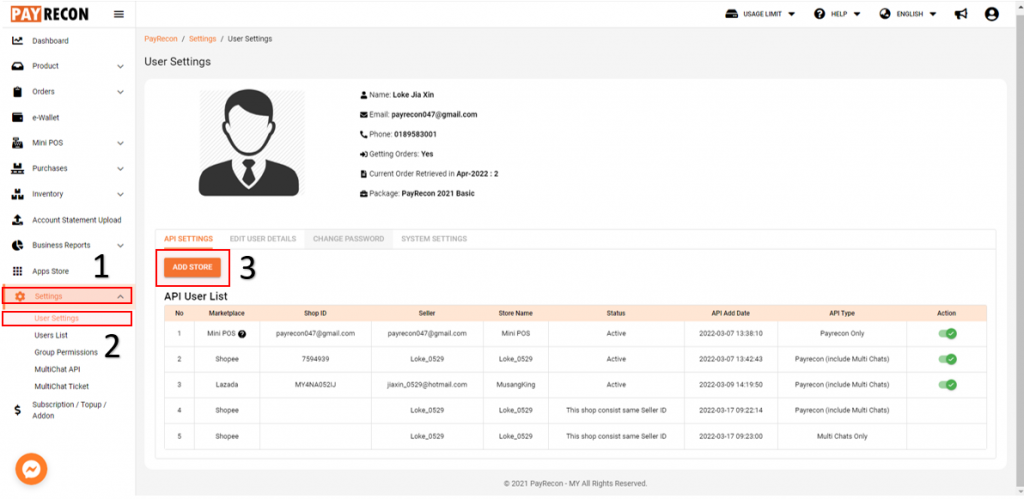The image size is (1024, 499).
Task: Click the PayRecon breadcrumb link
Action: pyautogui.click(x=161, y=39)
